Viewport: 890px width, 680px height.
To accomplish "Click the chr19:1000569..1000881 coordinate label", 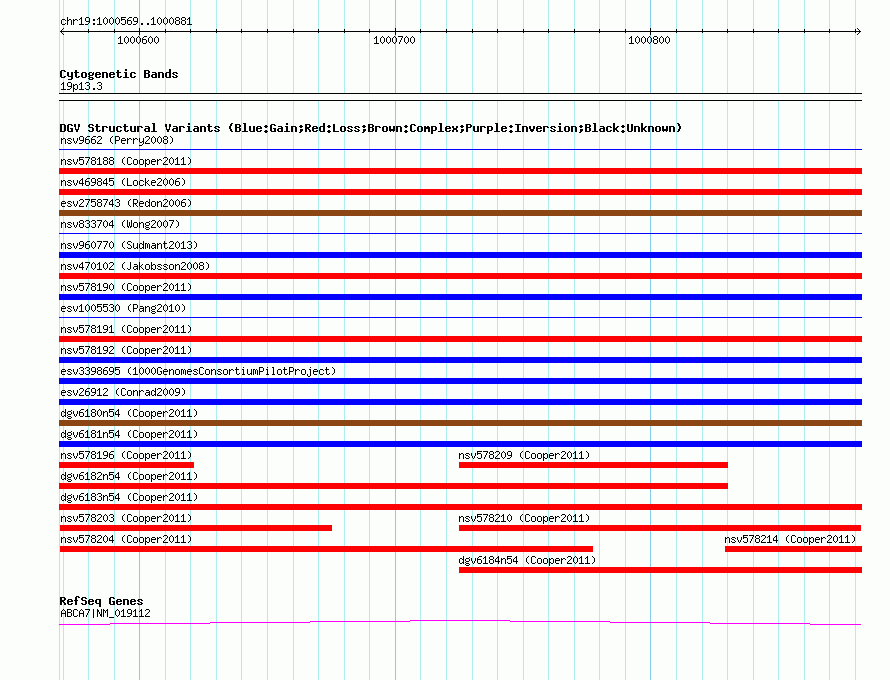I will pos(126,21).
